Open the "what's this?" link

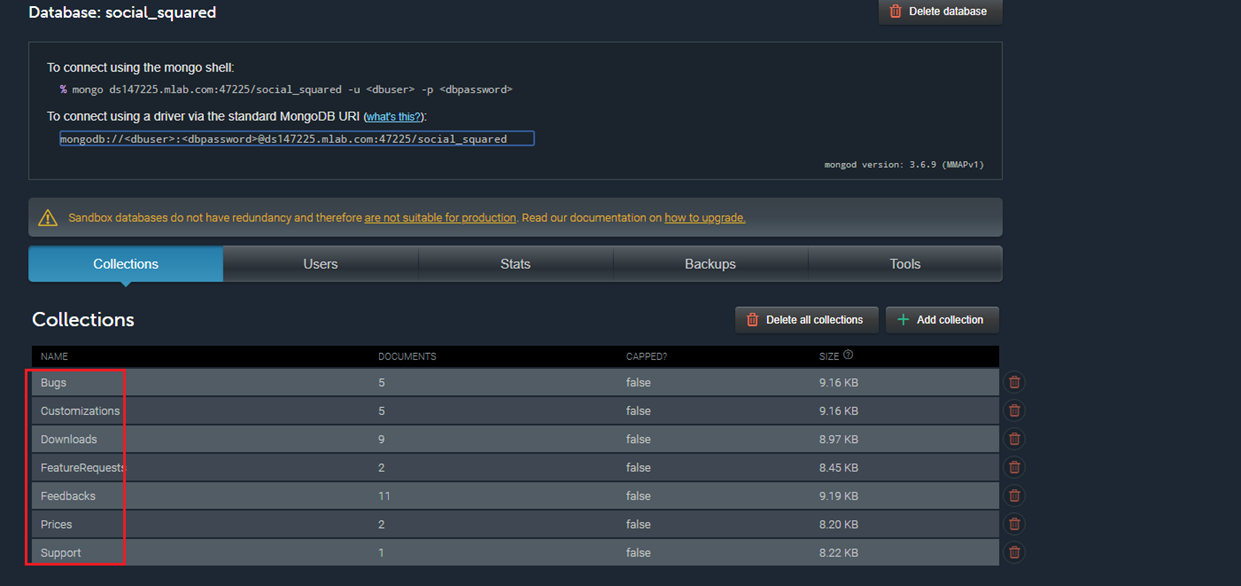393,117
